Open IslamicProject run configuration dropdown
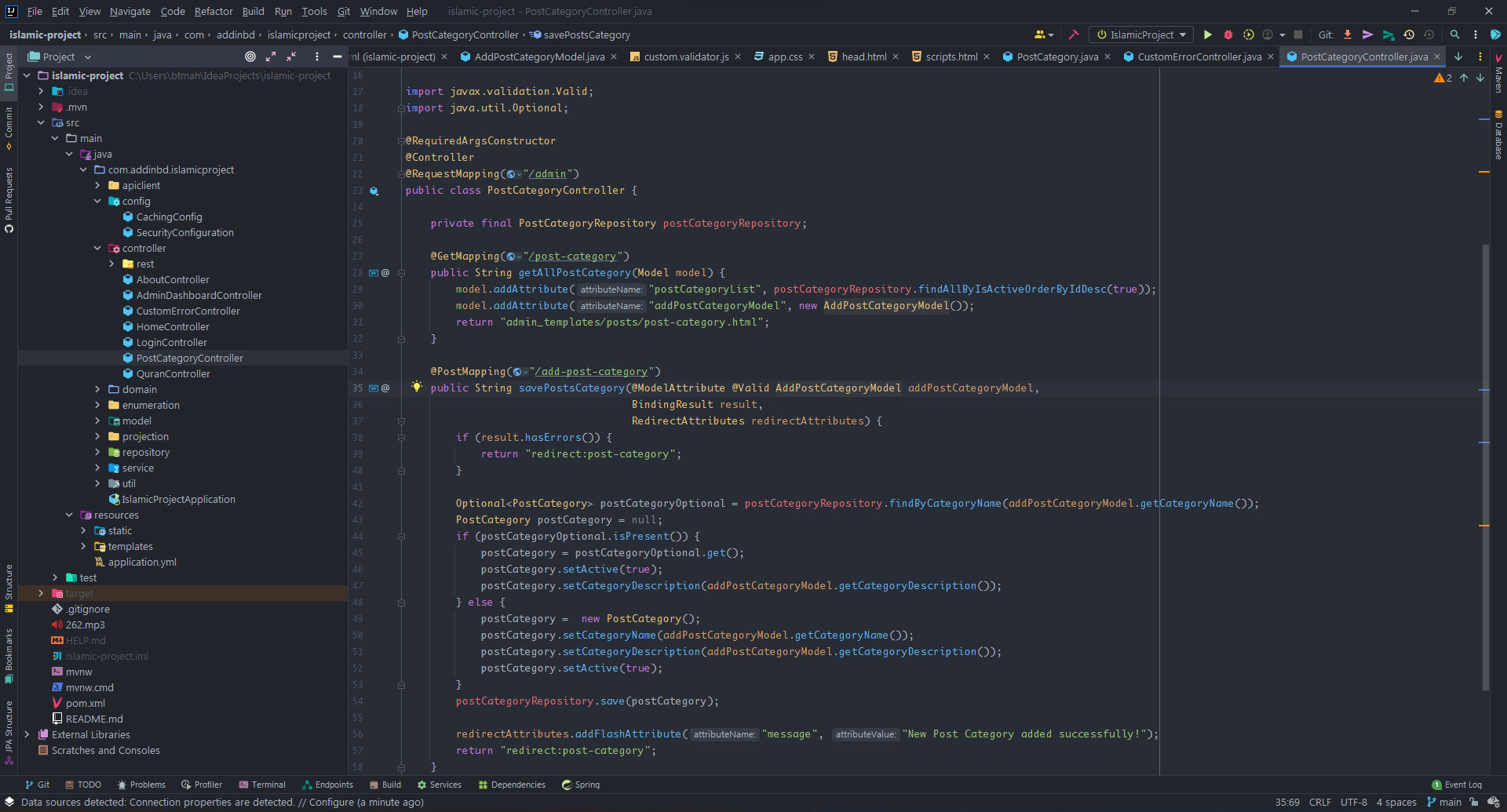Viewport: 1507px width, 812px height. coord(1141,35)
